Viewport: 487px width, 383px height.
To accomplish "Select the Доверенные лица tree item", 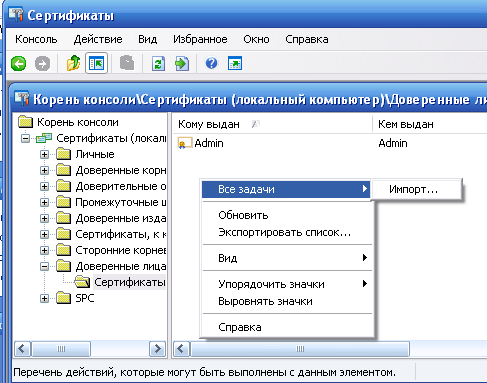I will tap(121, 266).
